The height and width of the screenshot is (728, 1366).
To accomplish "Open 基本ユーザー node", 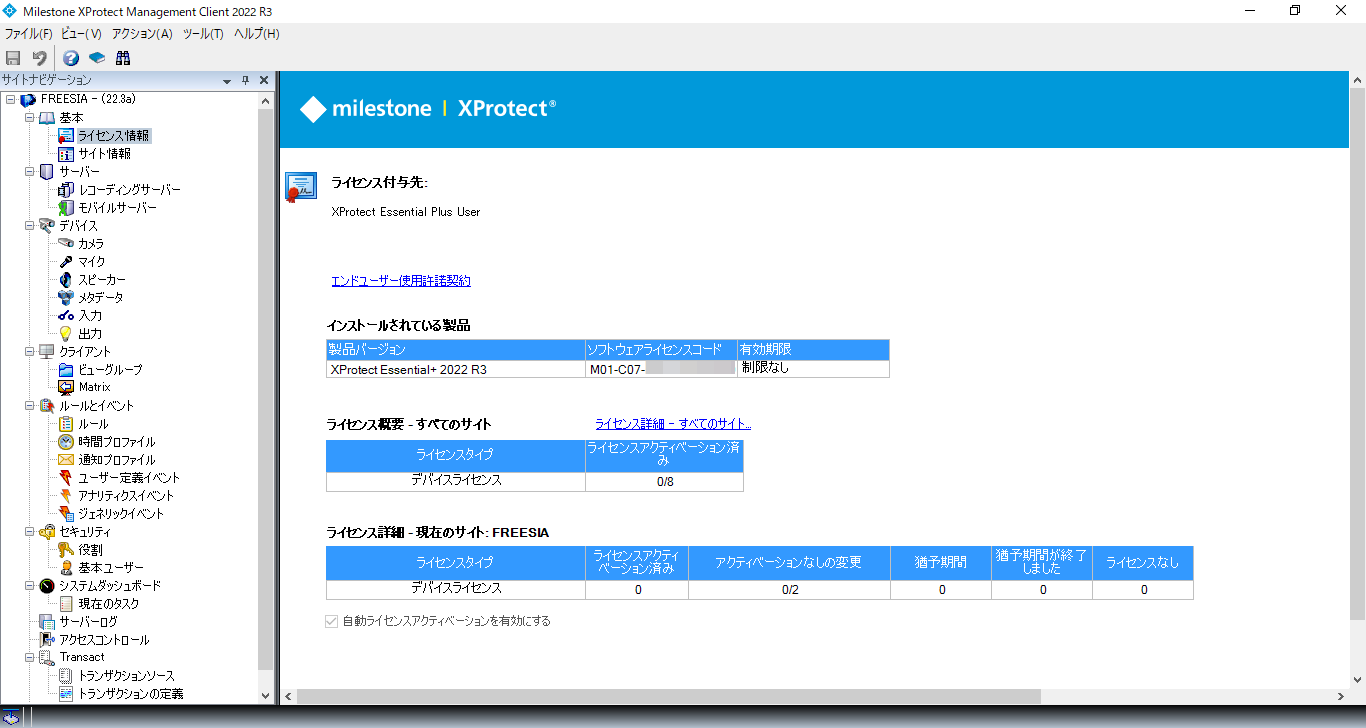I will click(x=110, y=567).
